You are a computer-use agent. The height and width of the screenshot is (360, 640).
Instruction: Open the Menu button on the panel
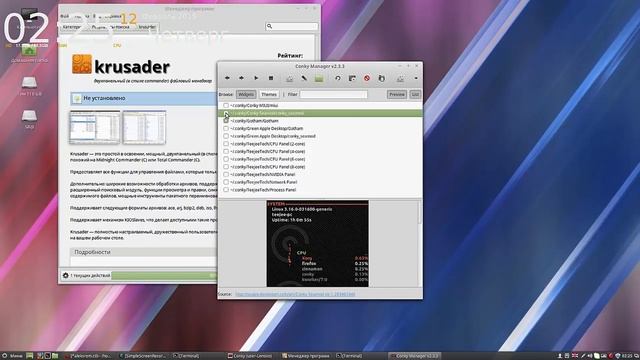[x=12, y=356]
